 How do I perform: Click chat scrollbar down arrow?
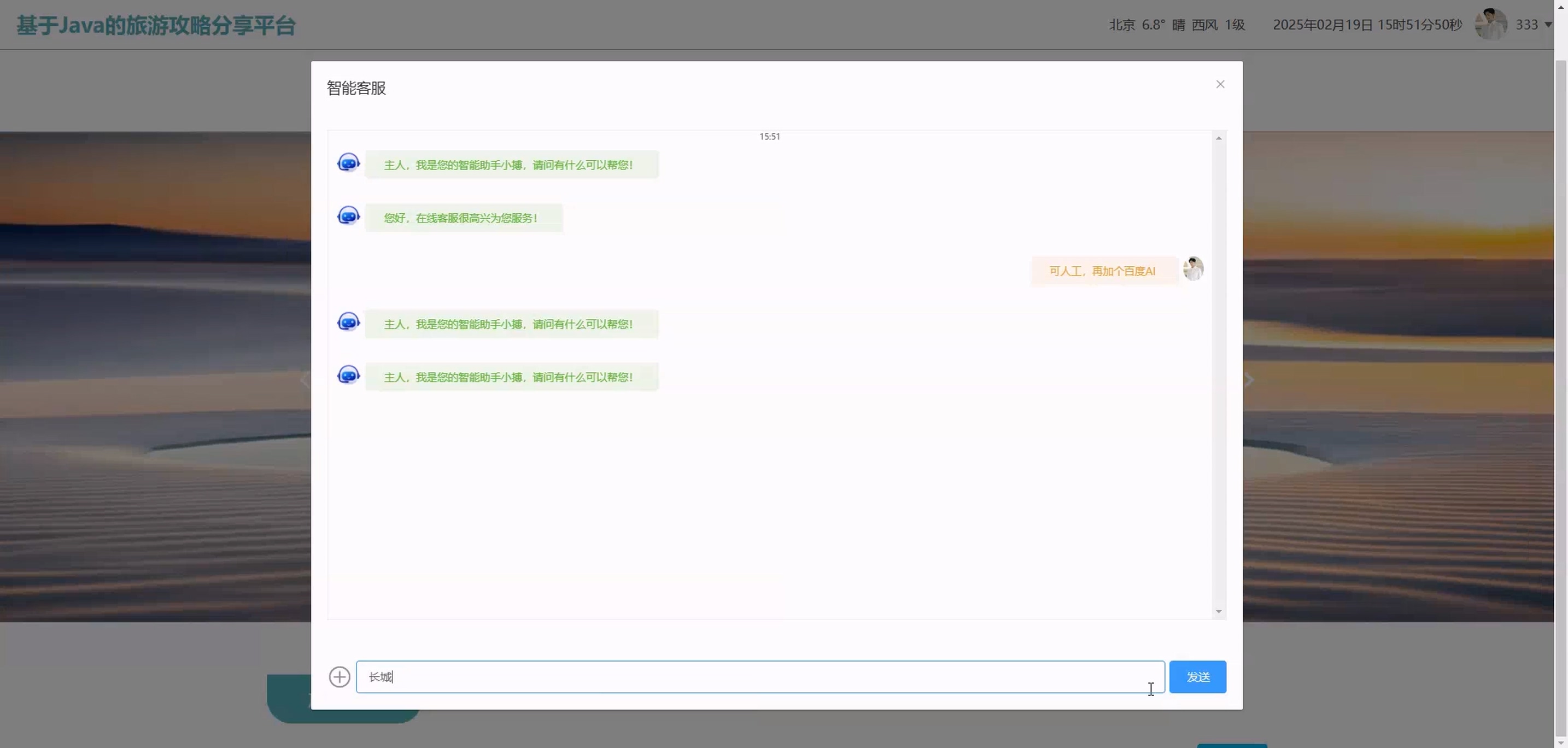point(1219,611)
